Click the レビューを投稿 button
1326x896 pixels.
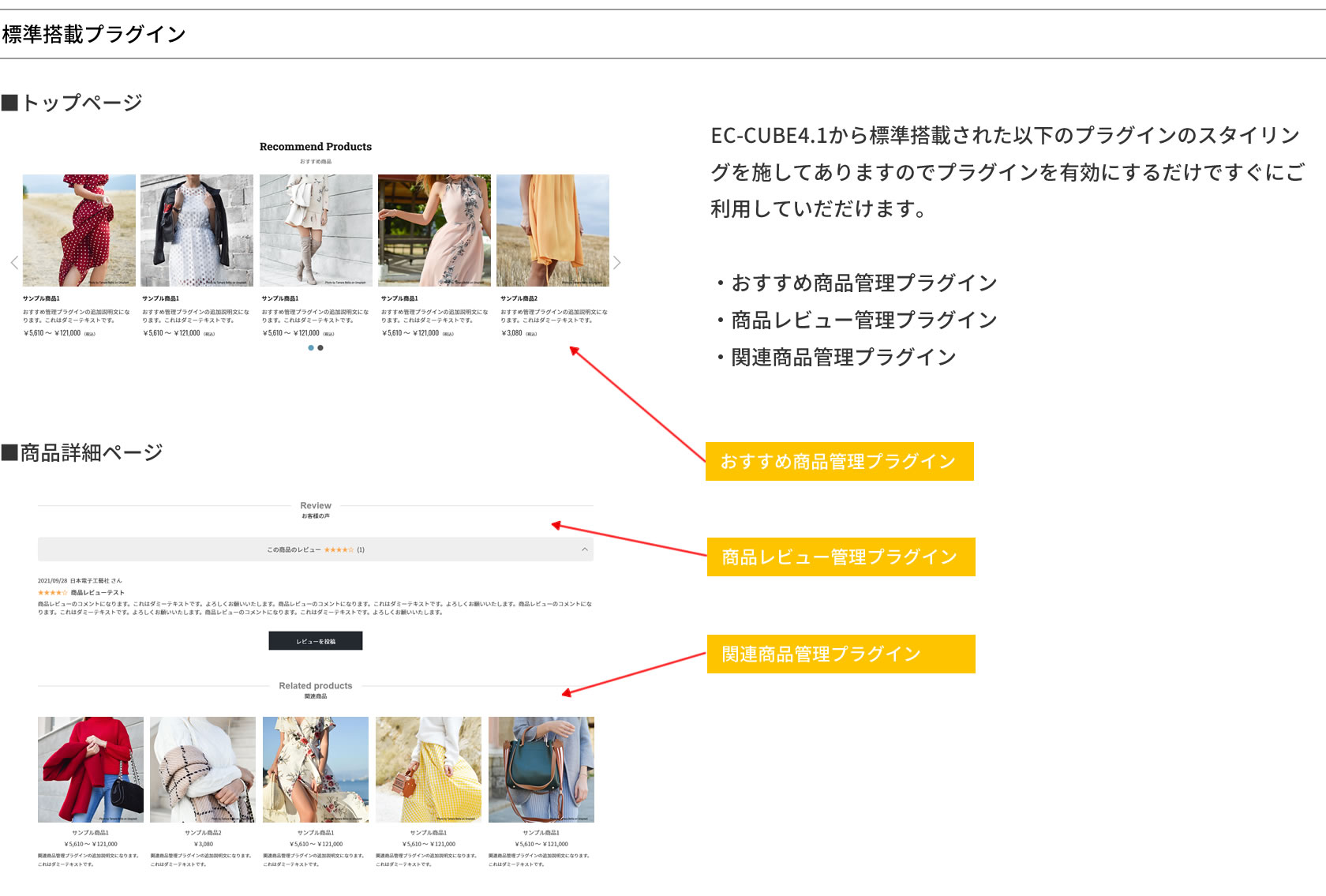[316, 641]
